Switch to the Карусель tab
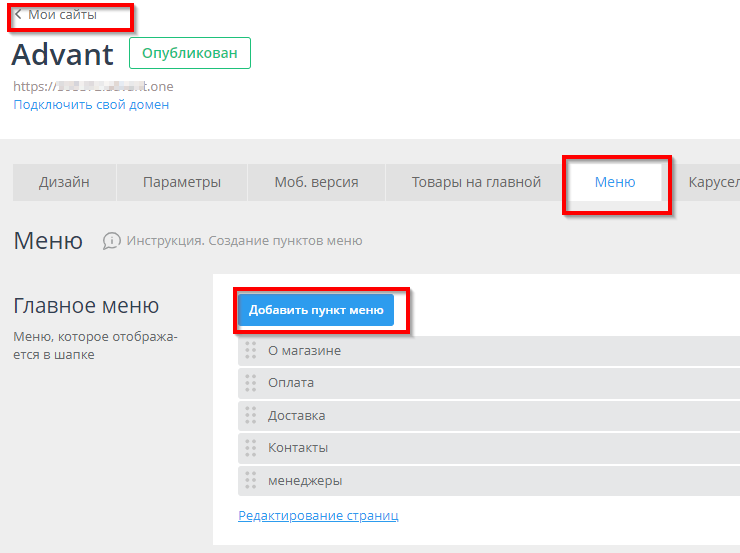The image size is (740, 553). pyautogui.click(x=712, y=182)
